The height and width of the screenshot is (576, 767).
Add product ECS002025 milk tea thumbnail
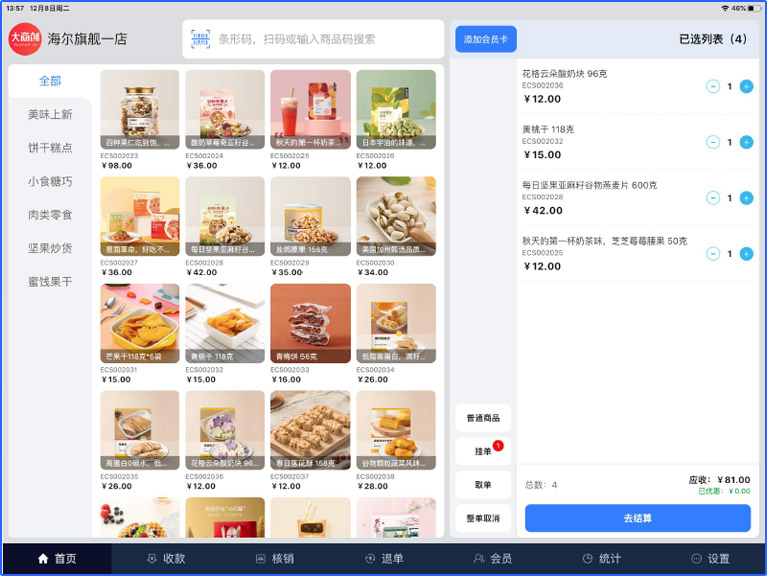(311, 110)
